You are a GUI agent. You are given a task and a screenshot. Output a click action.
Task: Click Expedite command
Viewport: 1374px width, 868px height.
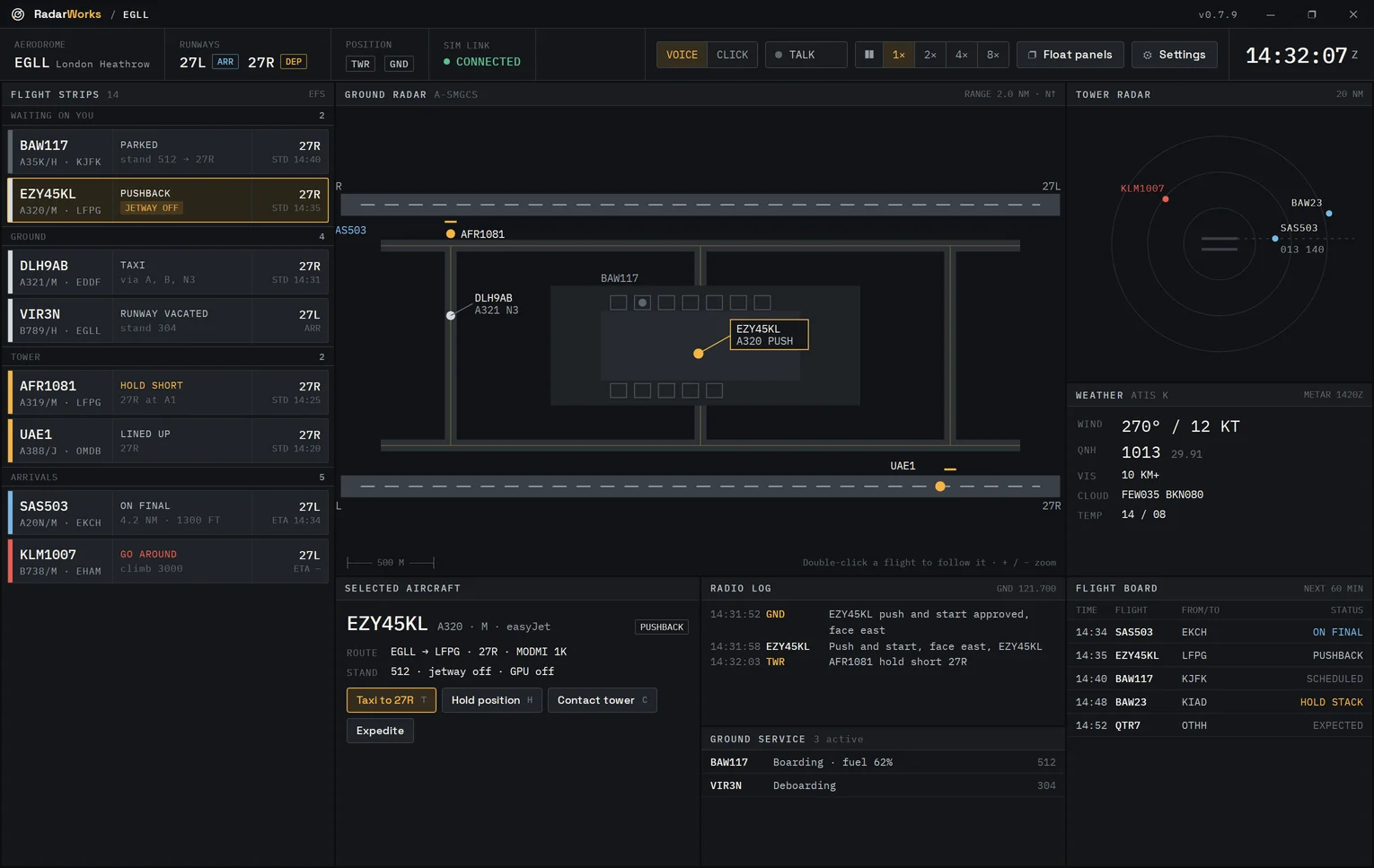coord(380,731)
